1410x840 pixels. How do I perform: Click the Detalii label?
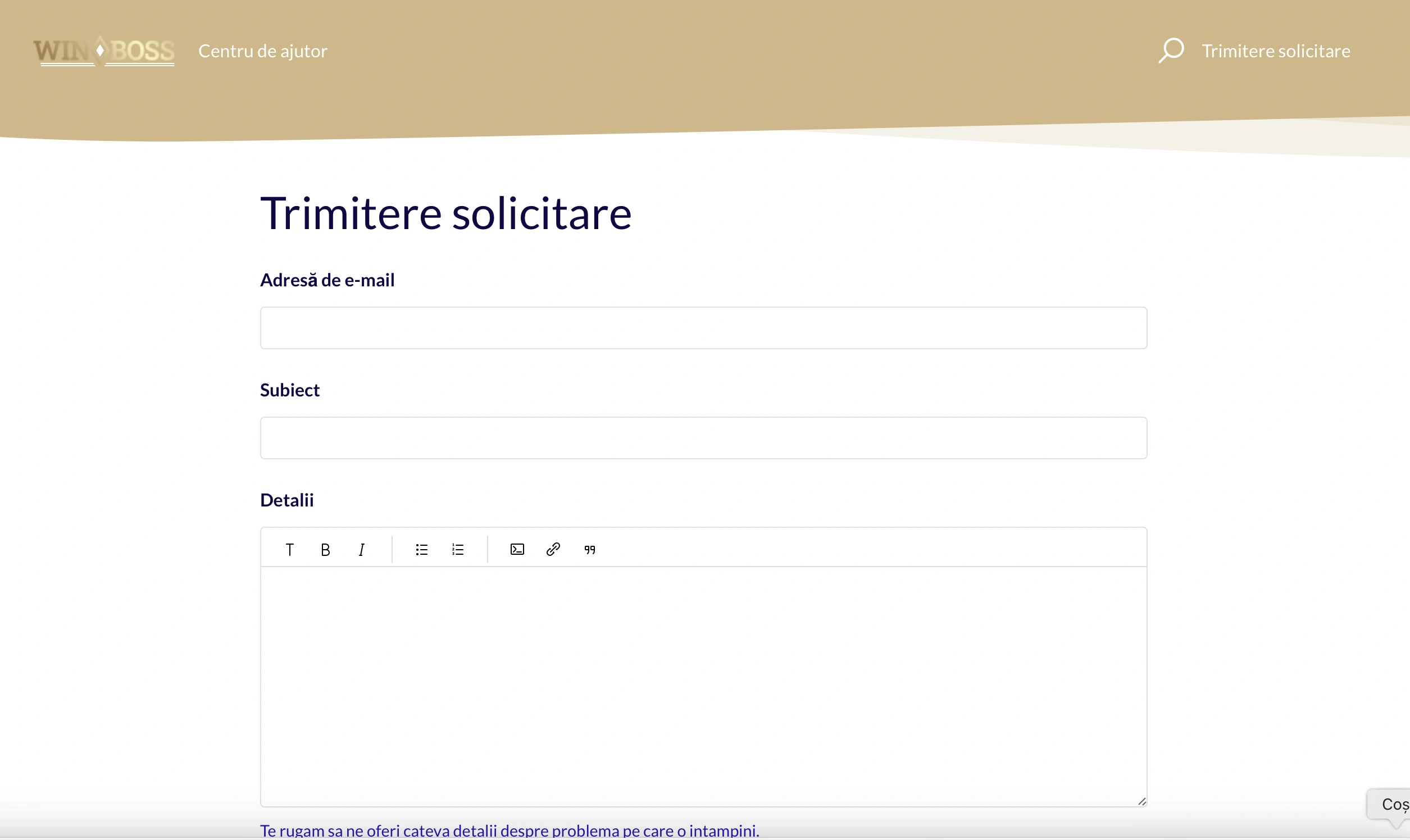[286, 500]
